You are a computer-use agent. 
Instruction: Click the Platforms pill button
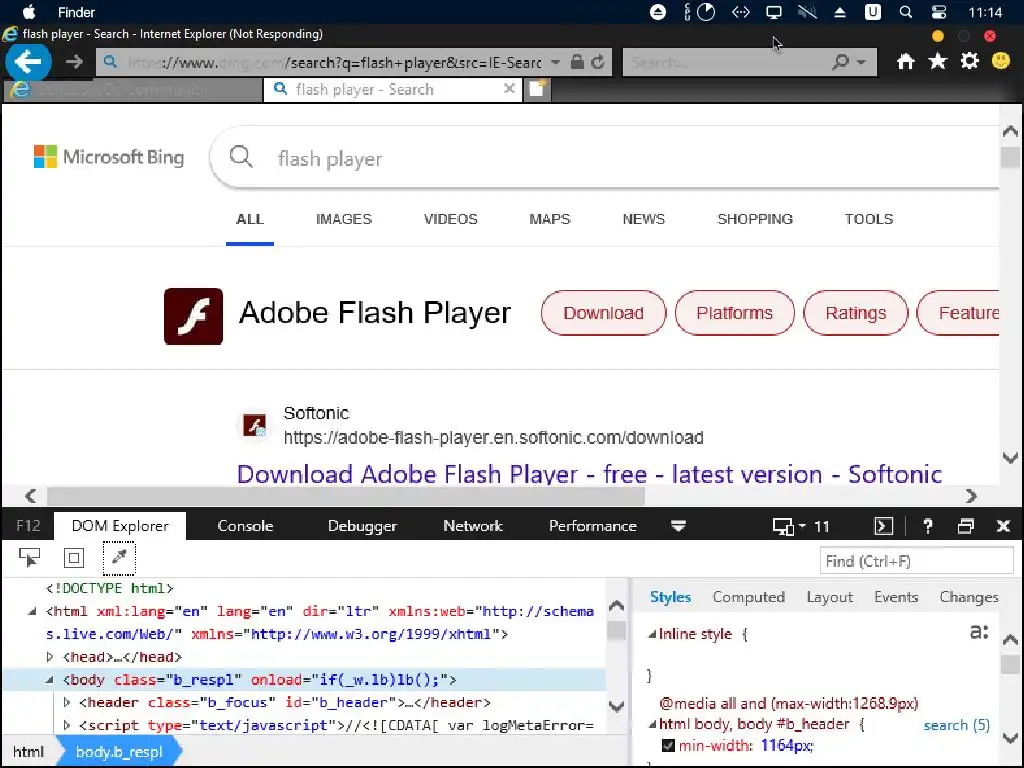pyautogui.click(x=735, y=313)
